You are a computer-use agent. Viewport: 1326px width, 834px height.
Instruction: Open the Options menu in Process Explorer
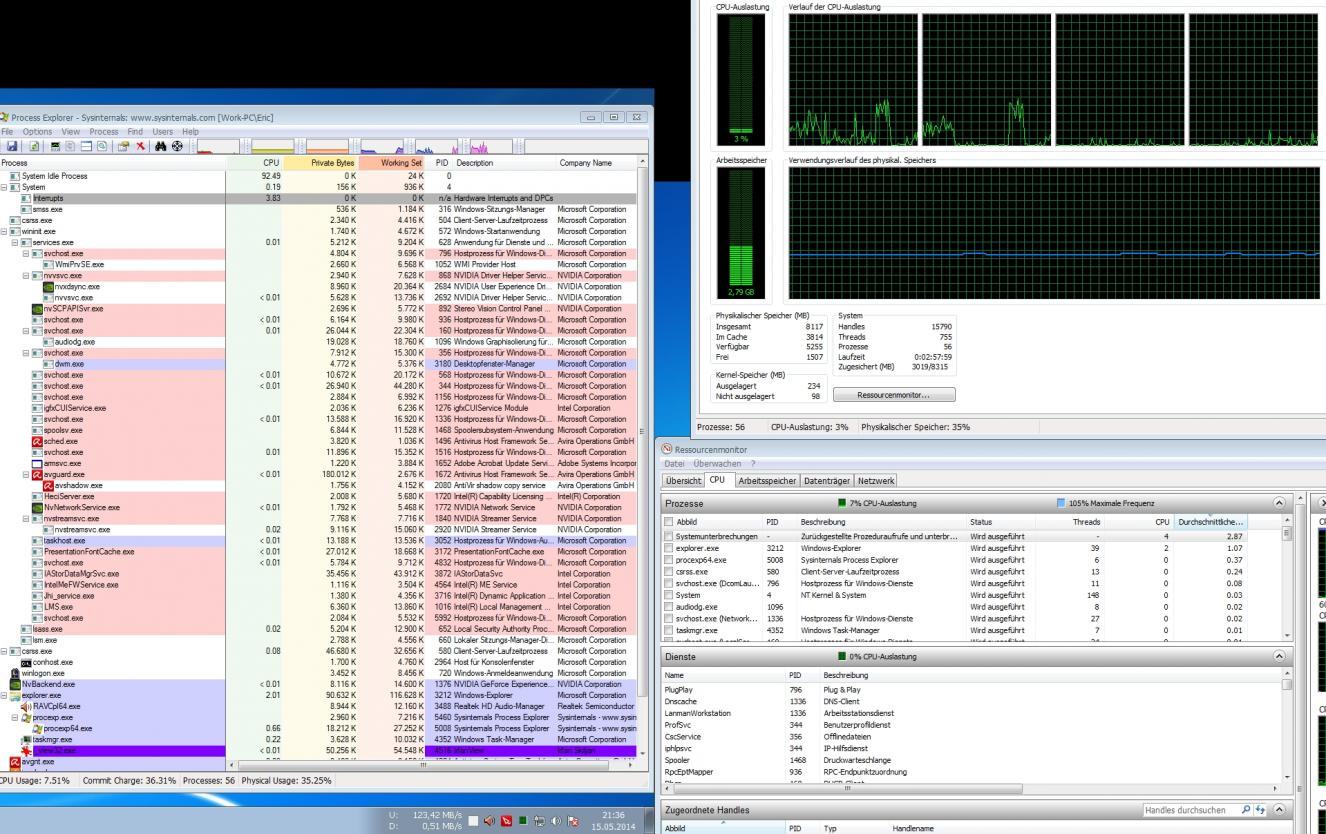tap(37, 131)
